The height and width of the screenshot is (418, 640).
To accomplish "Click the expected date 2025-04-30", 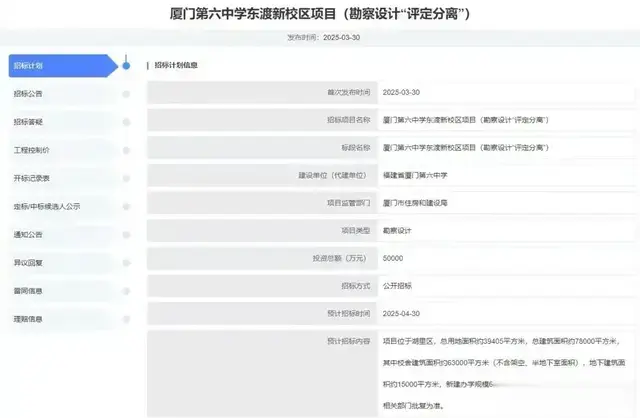I will [x=401, y=314].
